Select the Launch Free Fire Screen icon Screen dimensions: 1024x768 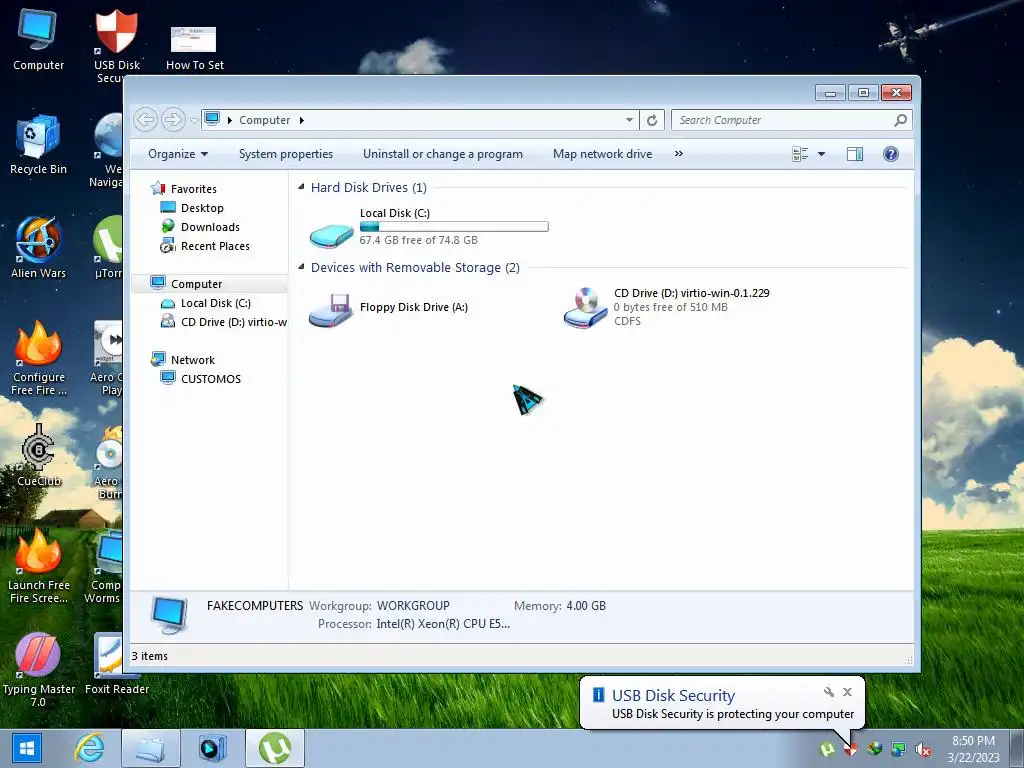coord(39,566)
